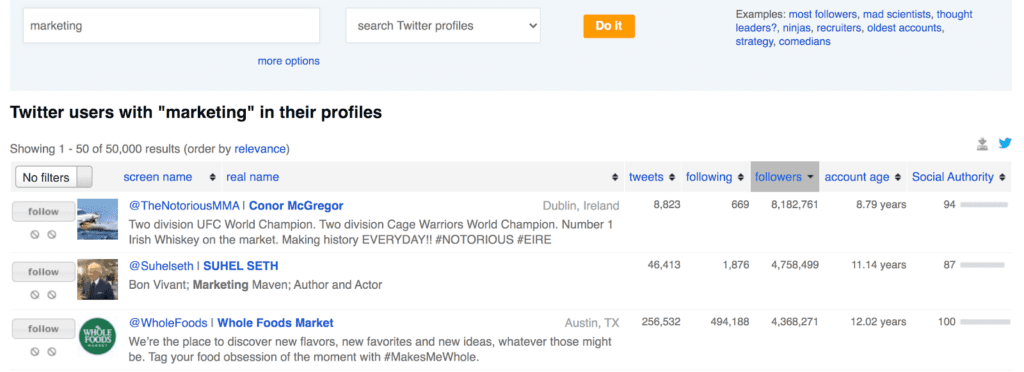Follow Conor McGregor
This screenshot has width=1024, height=372.
click(x=43, y=212)
